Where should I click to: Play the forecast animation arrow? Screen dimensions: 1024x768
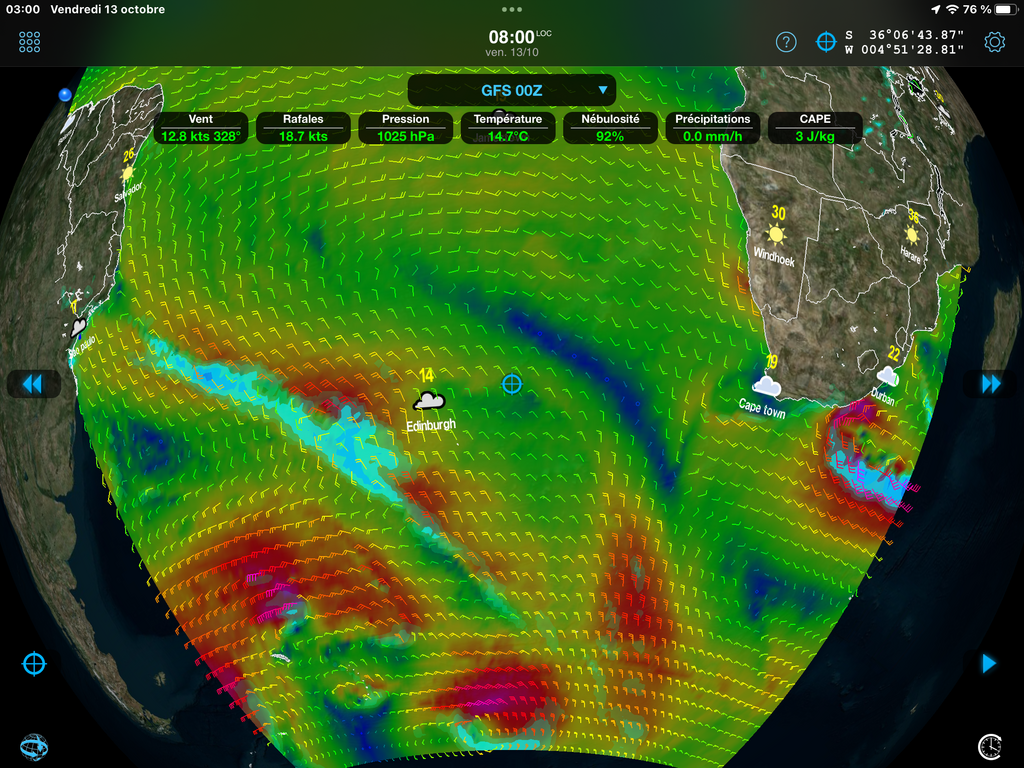[x=989, y=664]
